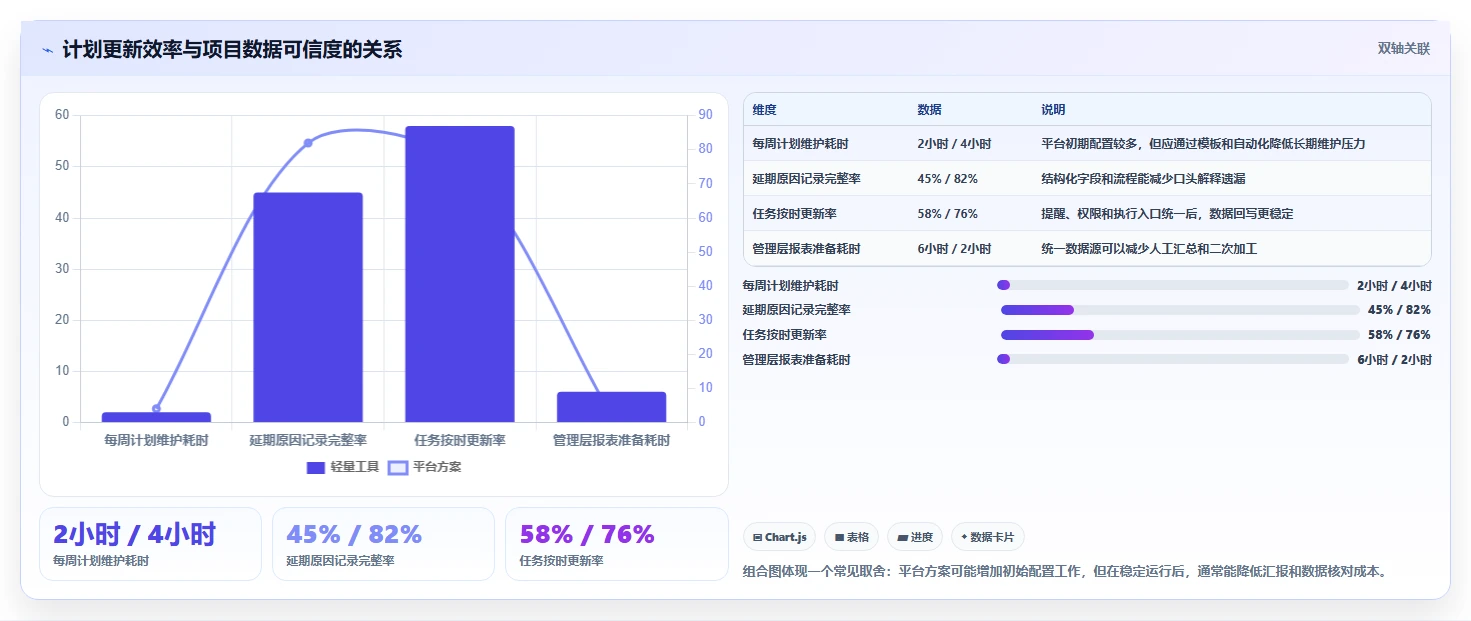
Task: Click the note starting 平台初期配置较多
Action: (1203, 144)
